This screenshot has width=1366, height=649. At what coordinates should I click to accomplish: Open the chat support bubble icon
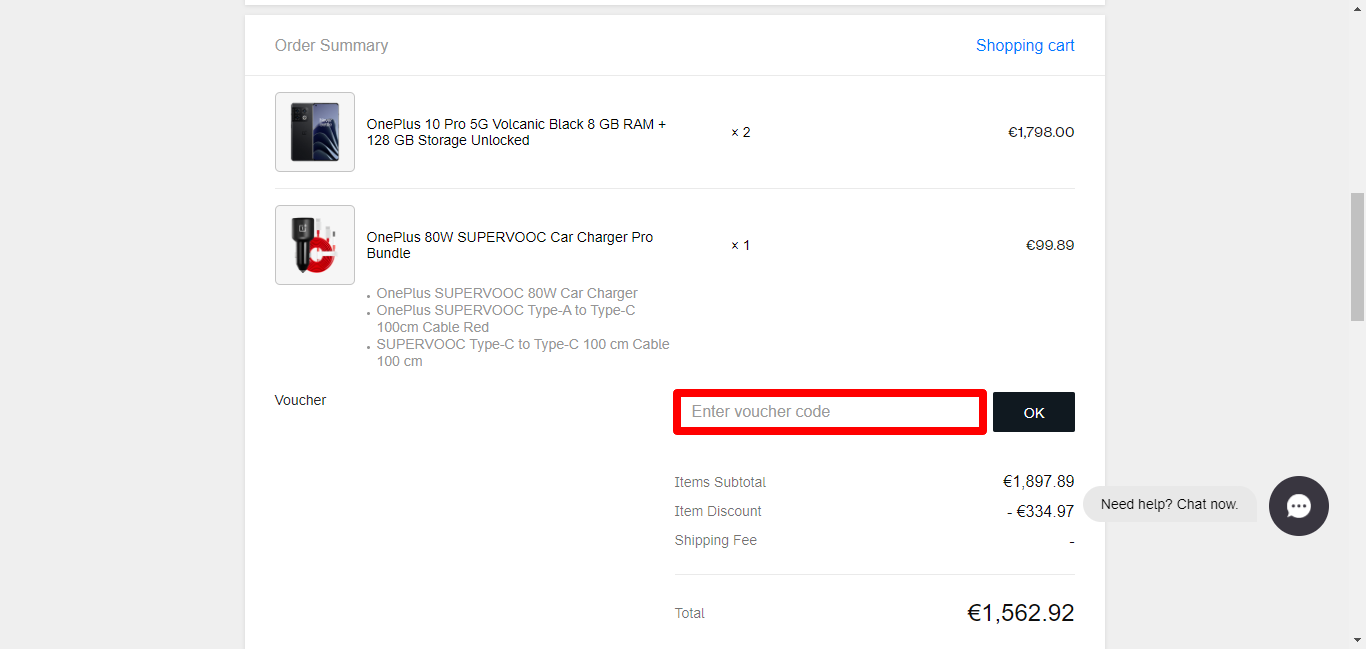click(1298, 506)
